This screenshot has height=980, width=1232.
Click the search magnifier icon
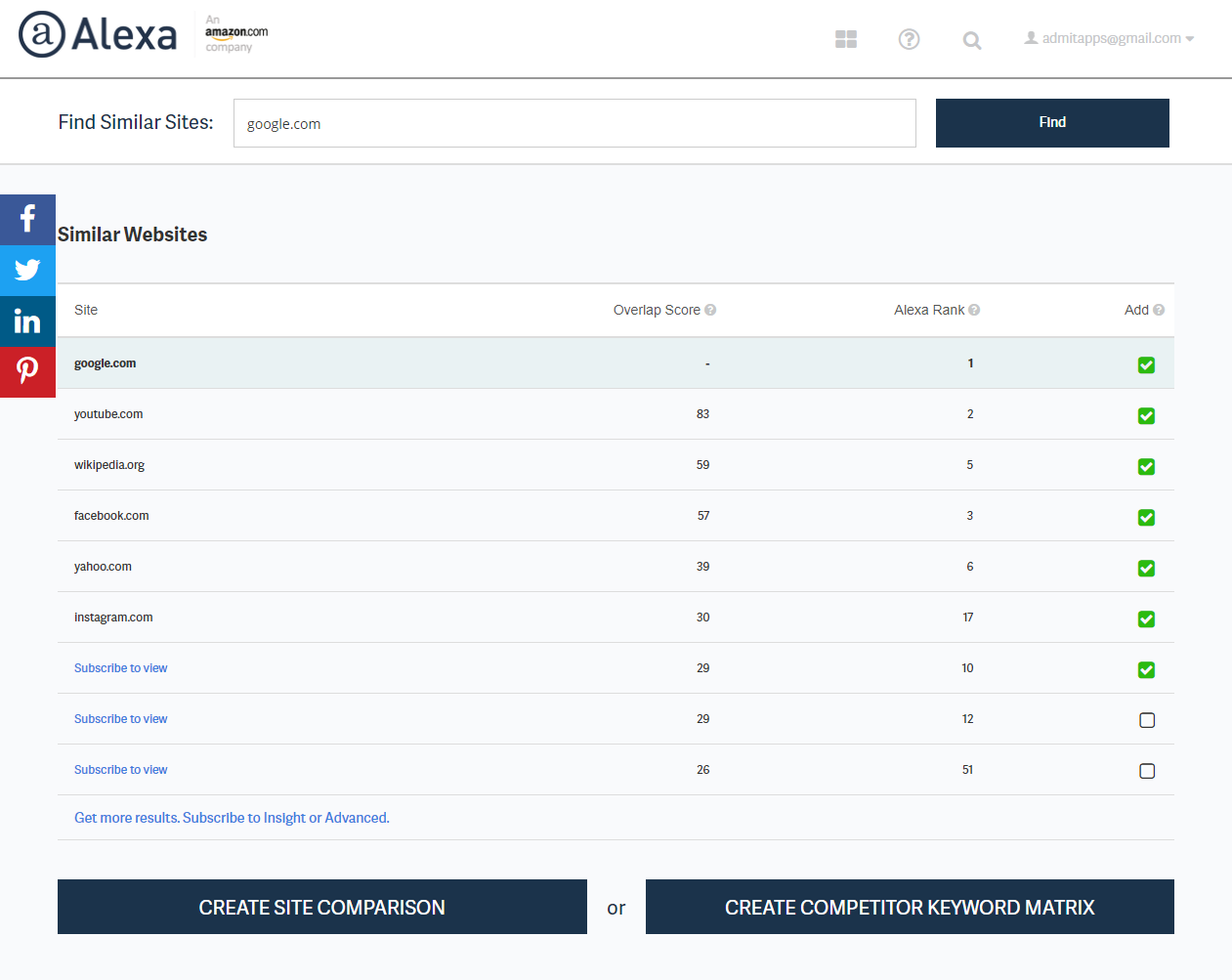point(971,40)
